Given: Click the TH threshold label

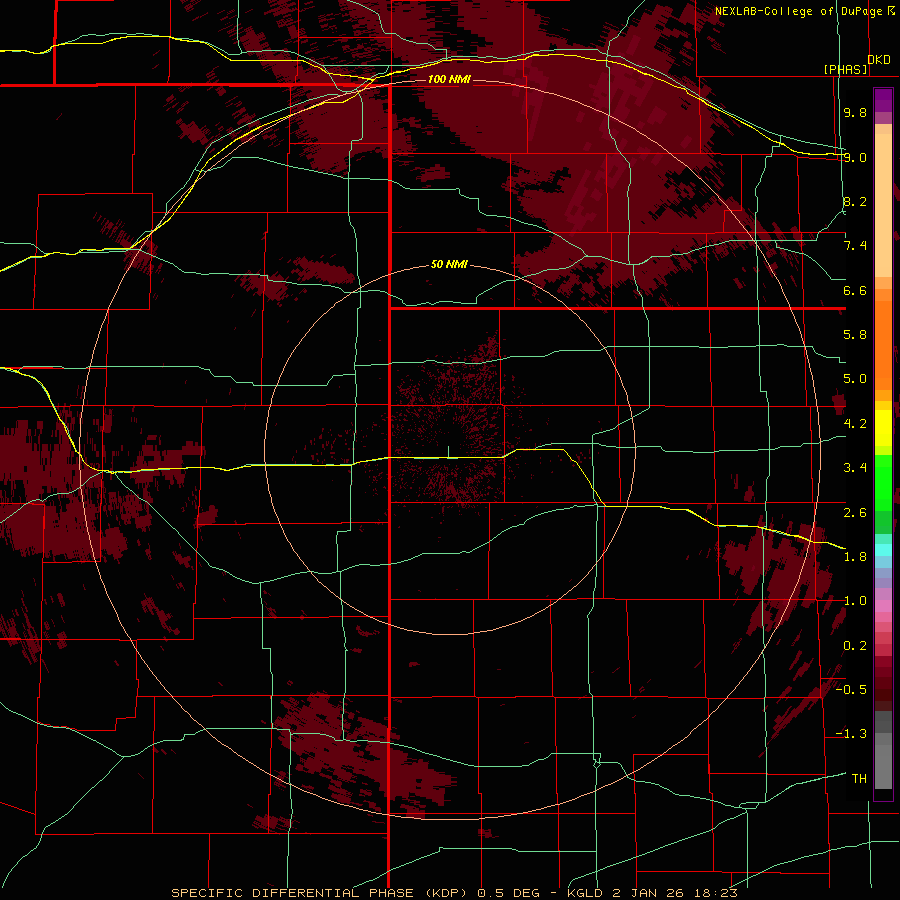Looking at the screenshot, I should 859,779.
